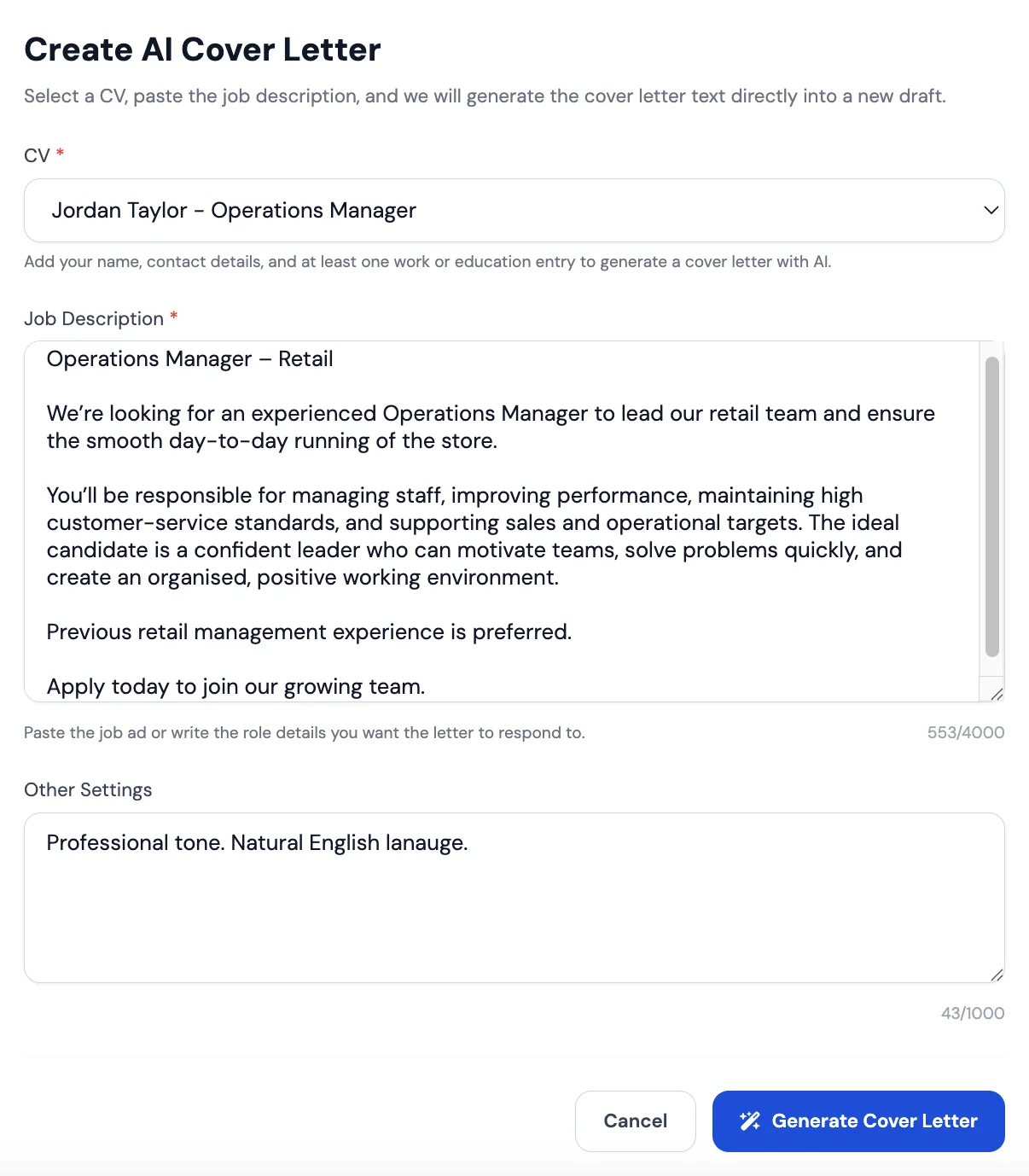Click the Job Description box resize handle
Screen dimensions: 1029x1176
pyautogui.click(x=997, y=694)
